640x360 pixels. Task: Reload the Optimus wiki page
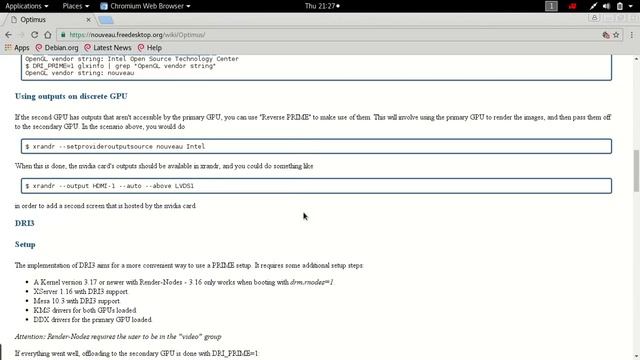tap(35, 35)
